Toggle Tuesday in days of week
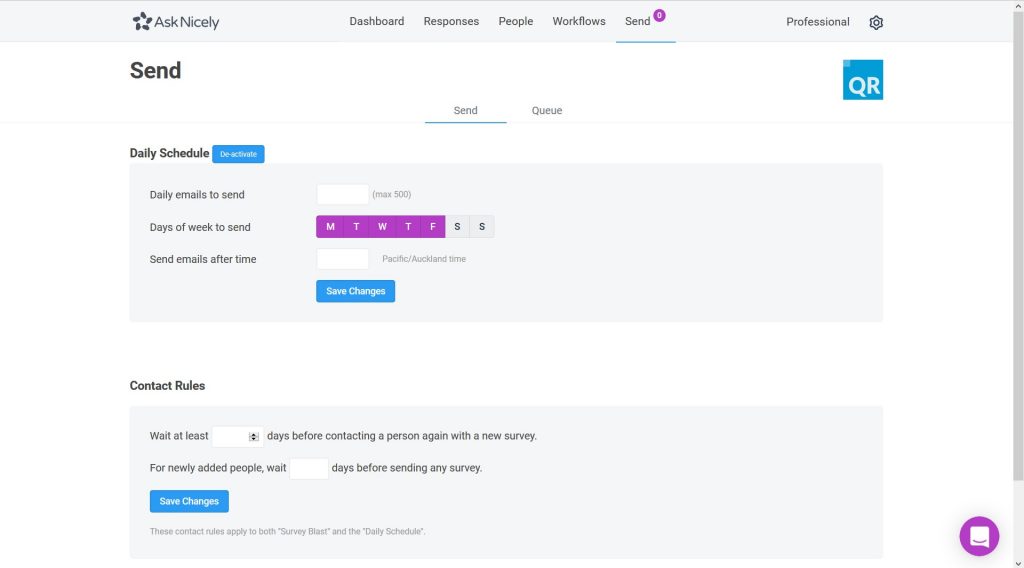This screenshot has width=1024, height=568. point(356,227)
